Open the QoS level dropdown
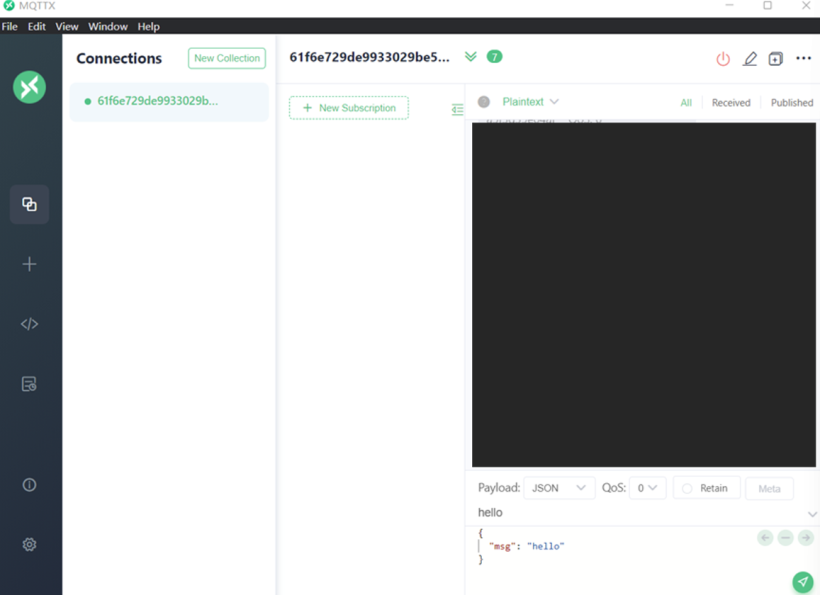This screenshot has width=820, height=595. [648, 488]
